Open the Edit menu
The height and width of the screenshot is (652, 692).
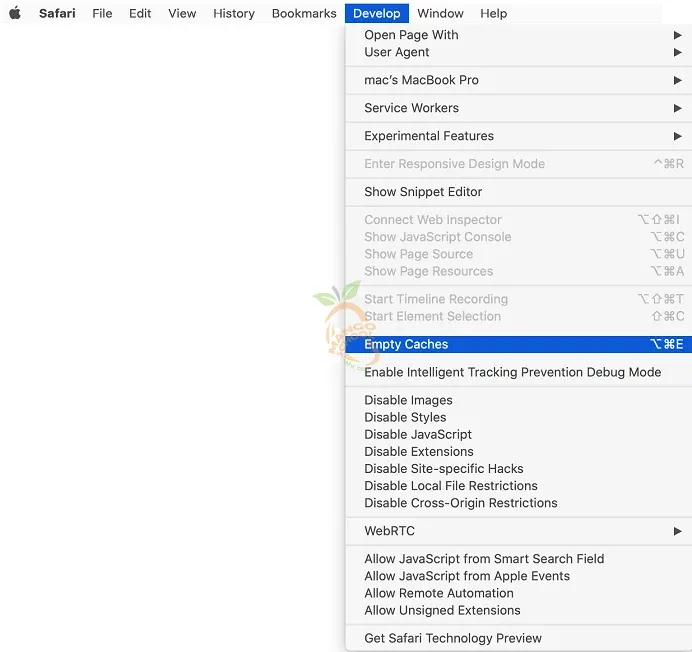[x=140, y=13]
